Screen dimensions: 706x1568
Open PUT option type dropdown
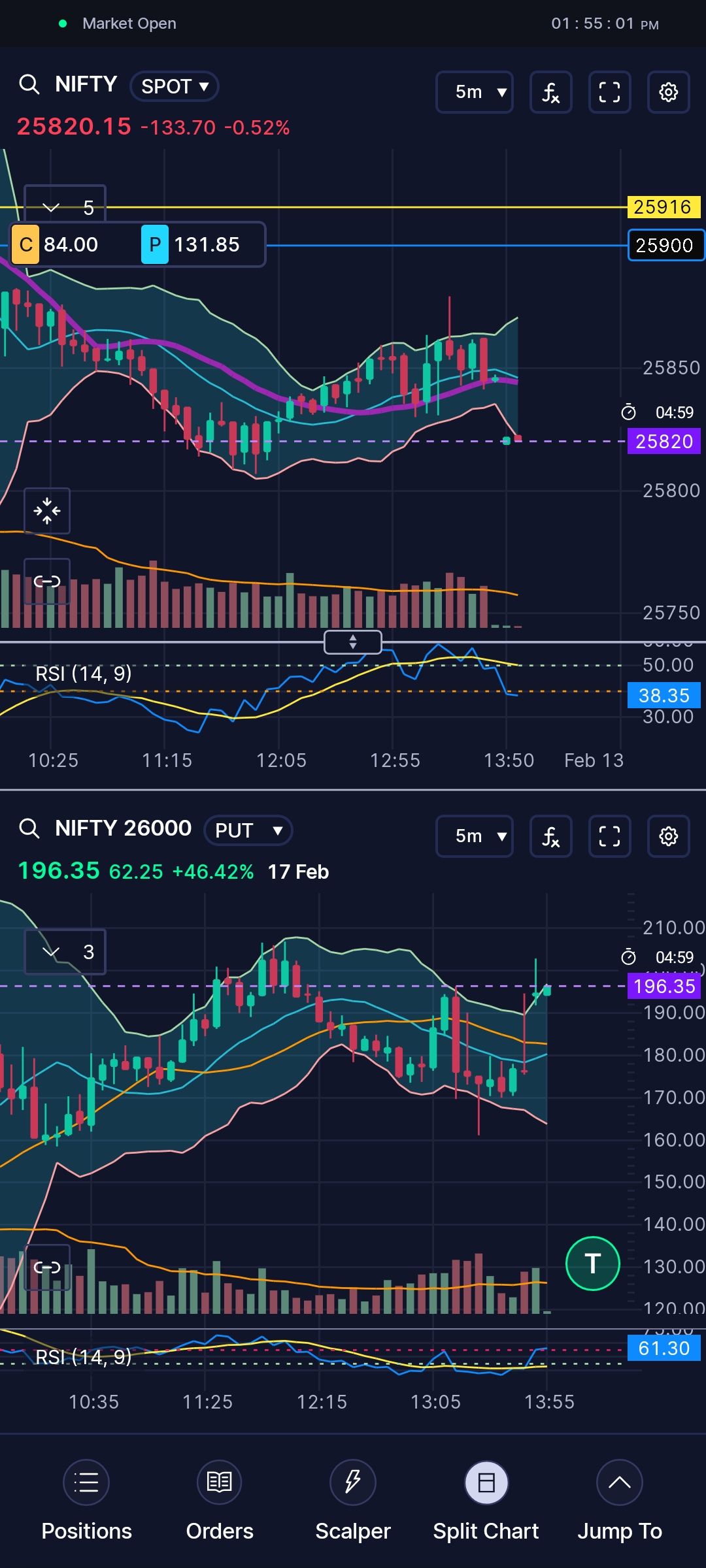click(x=248, y=830)
